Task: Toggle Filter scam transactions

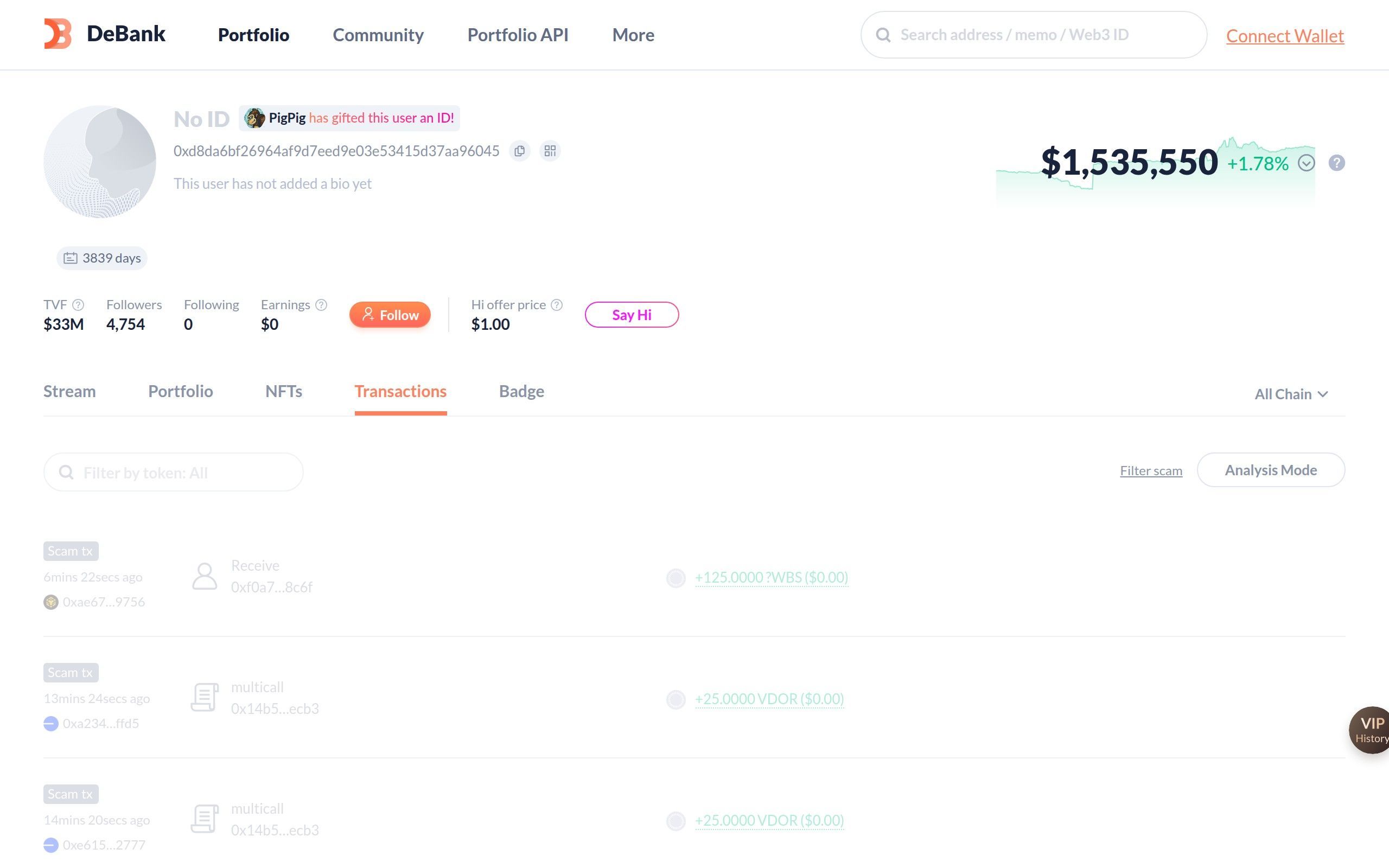Action: click(x=1150, y=470)
